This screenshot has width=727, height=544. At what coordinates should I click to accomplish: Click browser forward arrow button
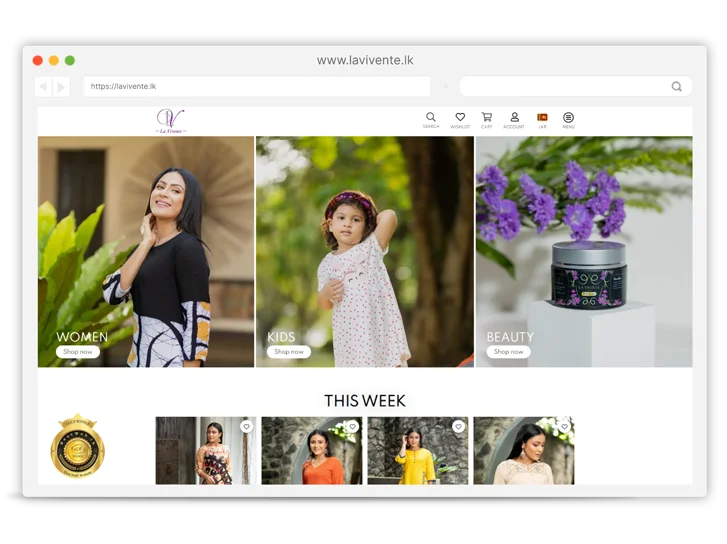click(x=61, y=87)
